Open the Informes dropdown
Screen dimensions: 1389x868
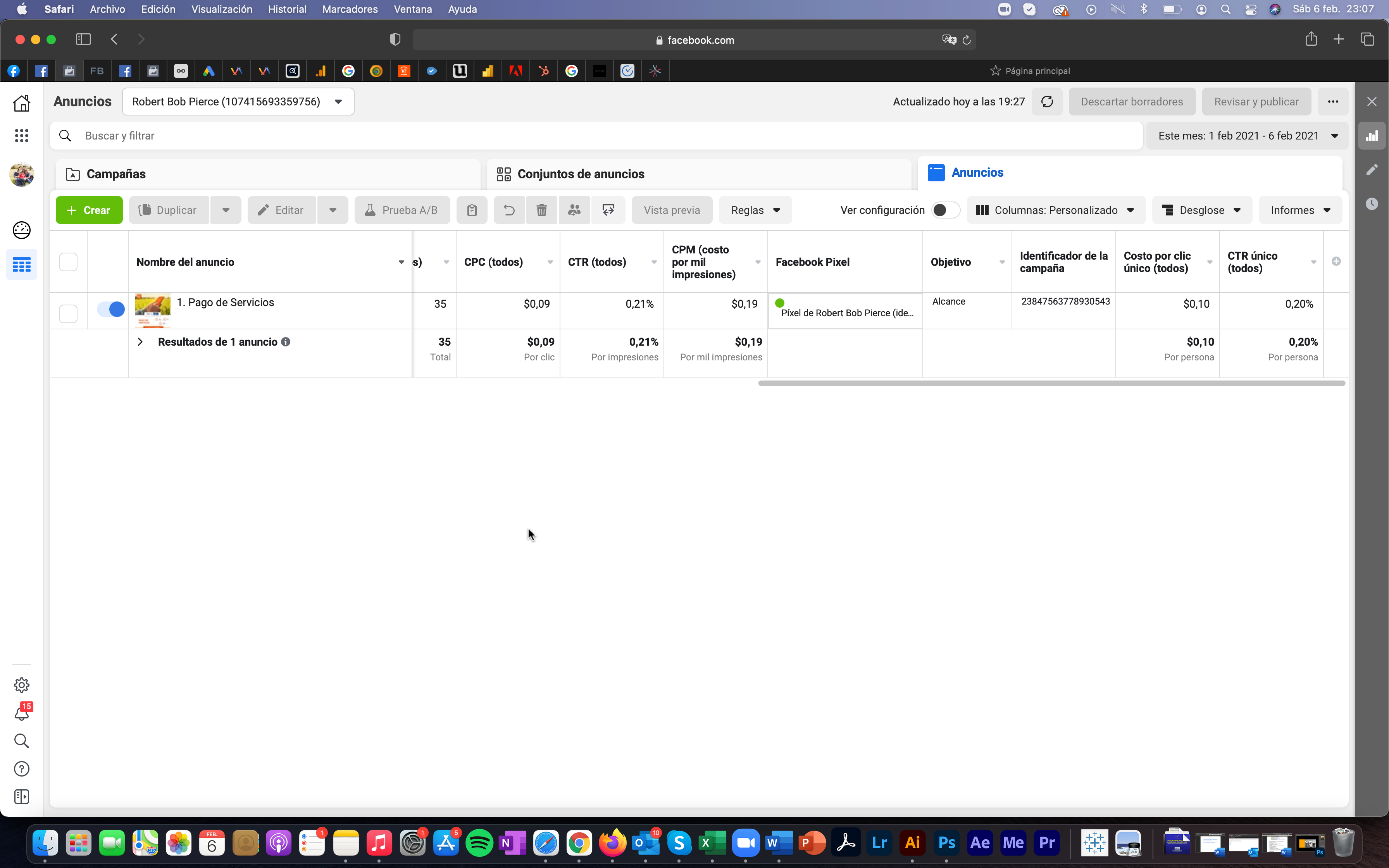tap(1300, 210)
